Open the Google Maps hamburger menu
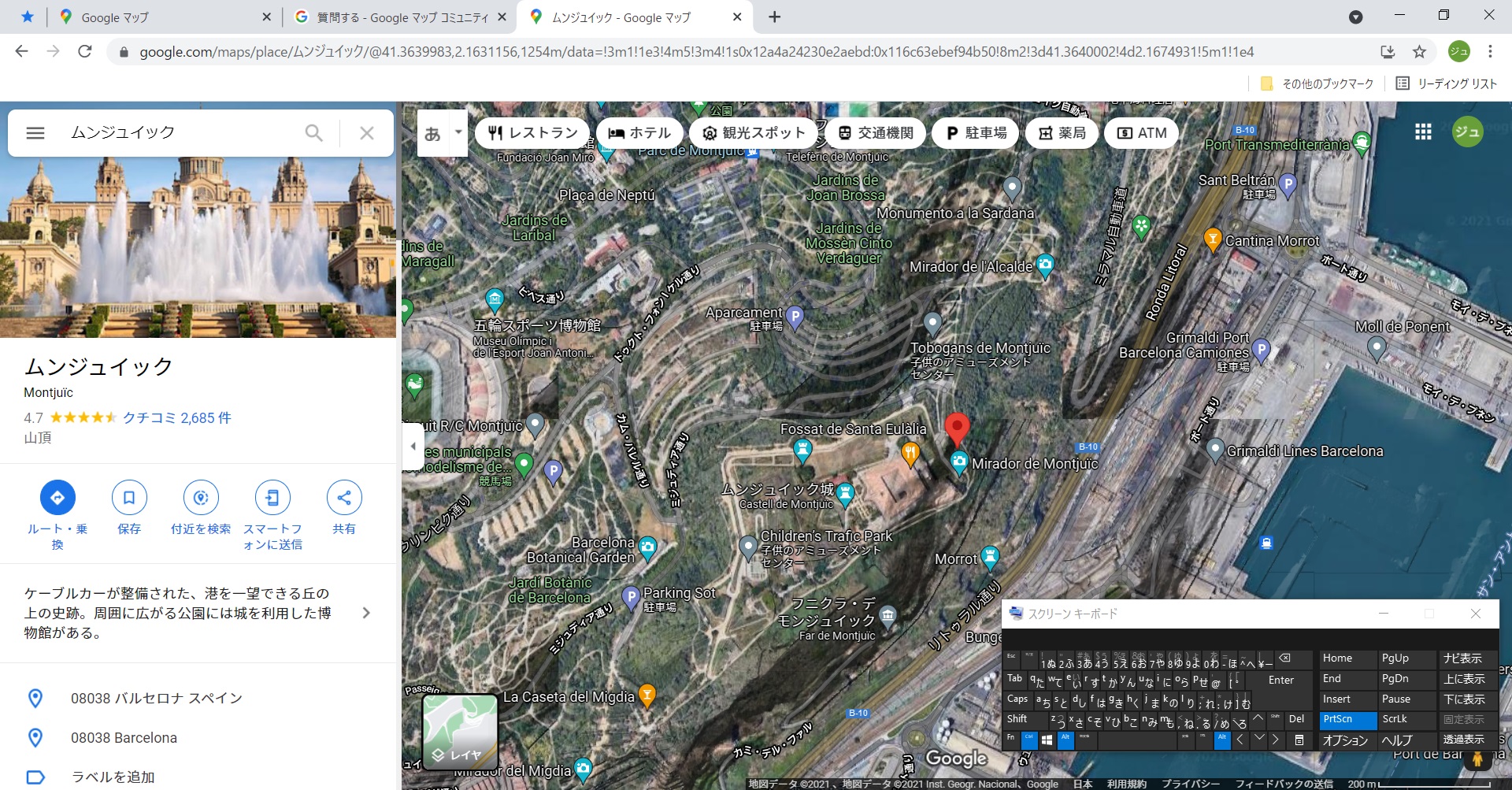This screenshot has width=1512, height=790. 35,133
